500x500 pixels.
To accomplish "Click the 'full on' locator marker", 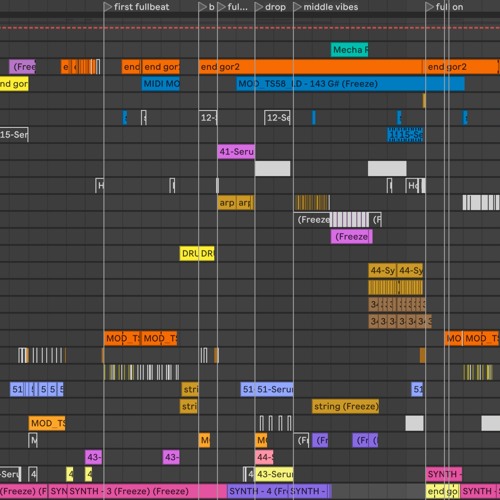I will 445,7.
